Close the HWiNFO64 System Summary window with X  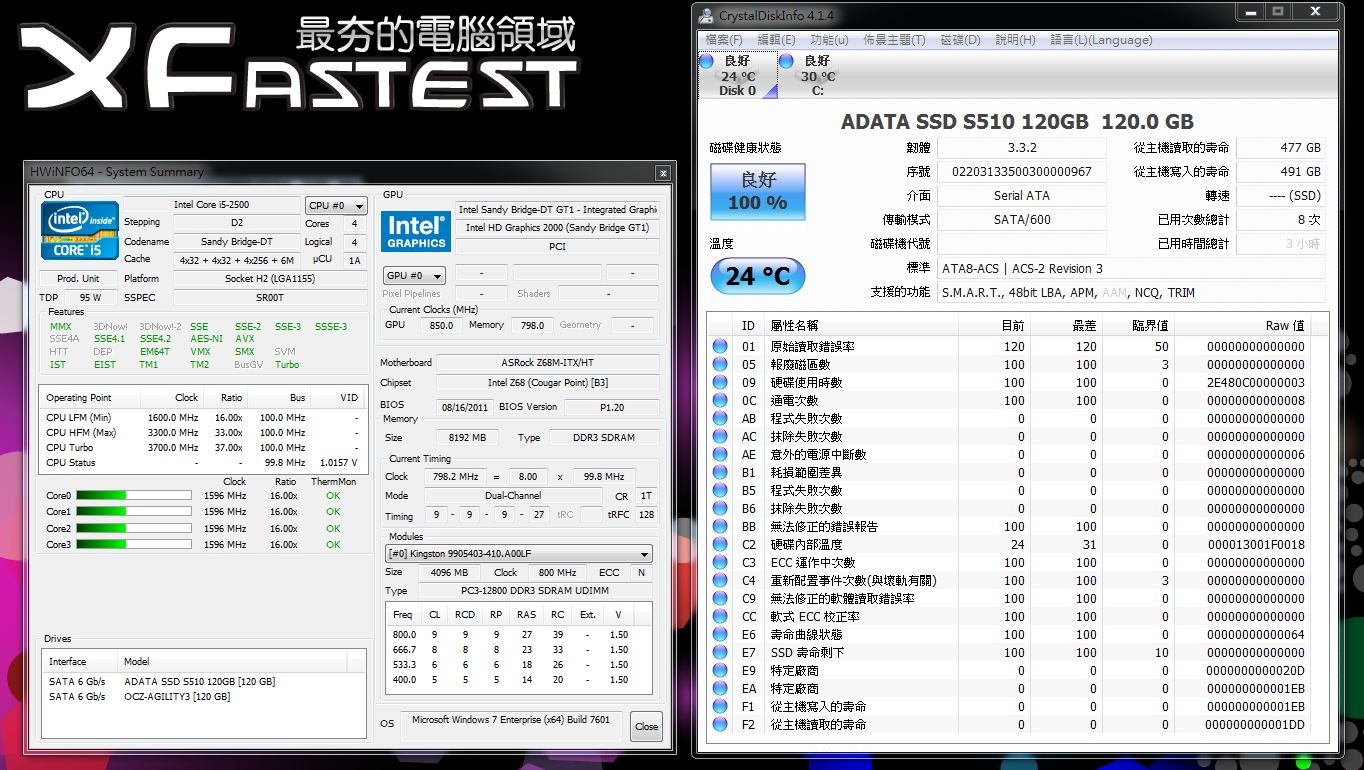[x=662, y=173]
